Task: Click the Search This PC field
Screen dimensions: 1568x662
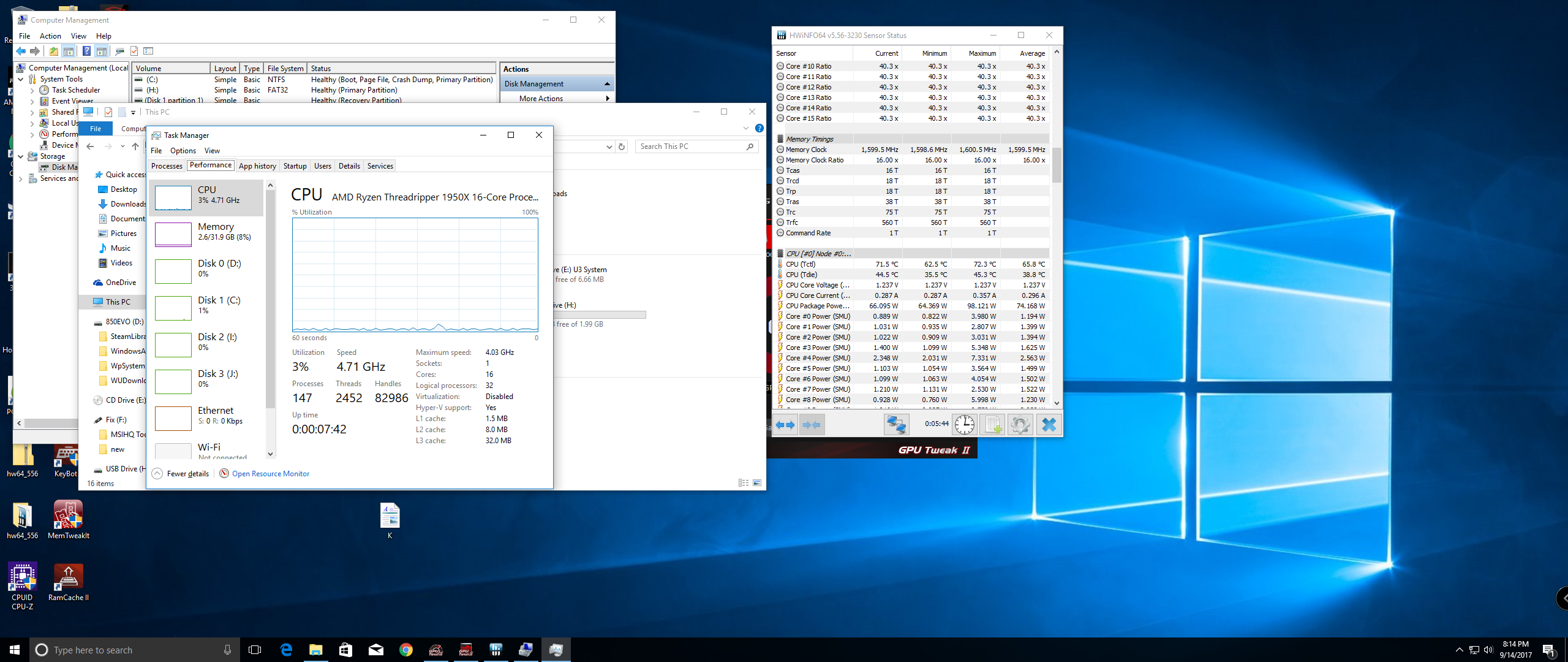Action: (x=697, y=146)
